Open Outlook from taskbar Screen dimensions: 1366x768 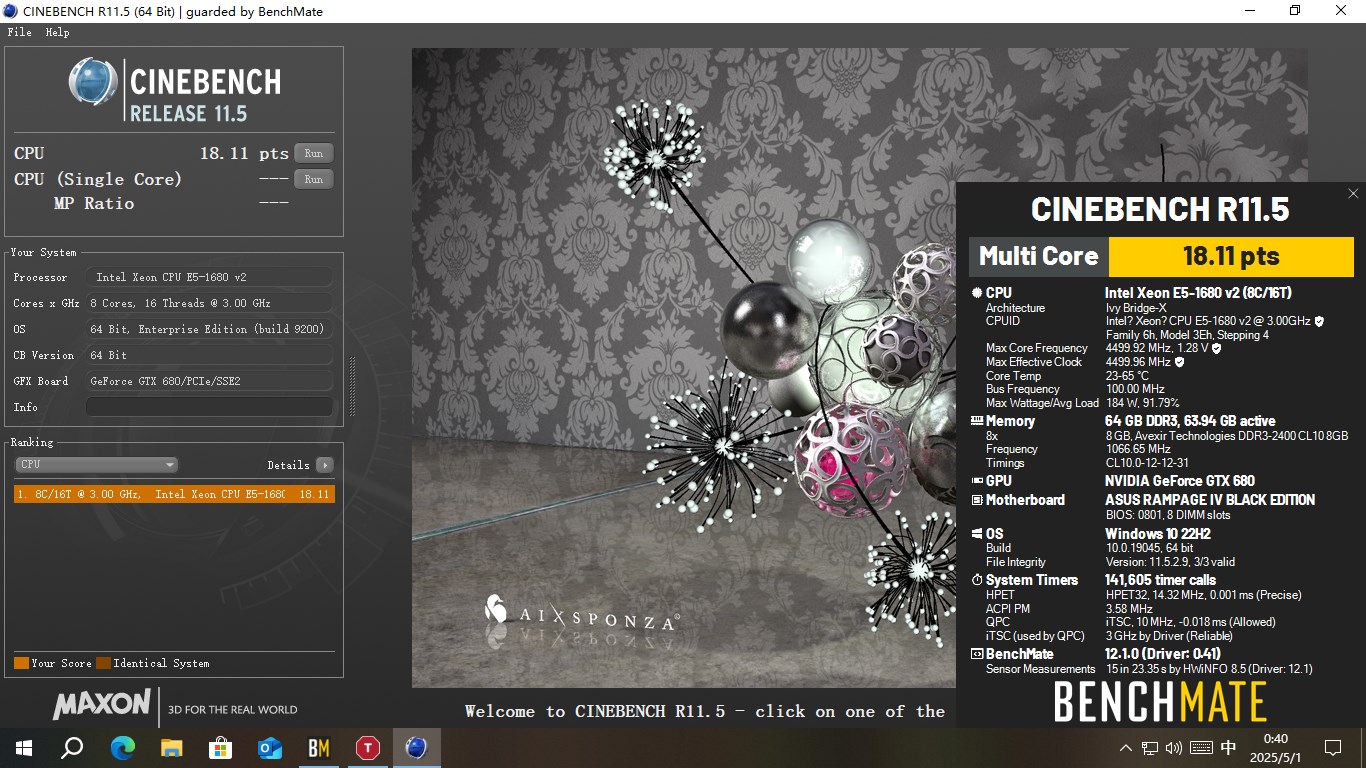click(x=270, y=747)
